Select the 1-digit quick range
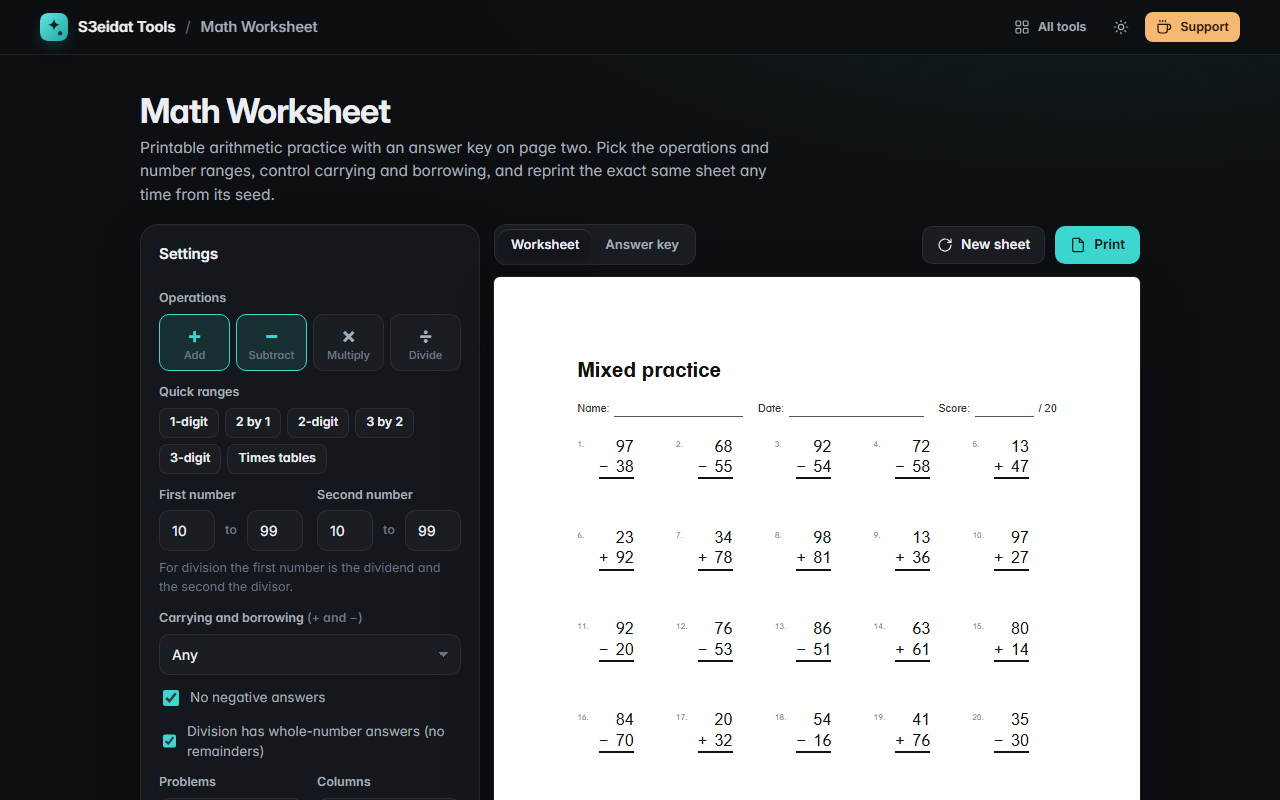 (189, 422)
